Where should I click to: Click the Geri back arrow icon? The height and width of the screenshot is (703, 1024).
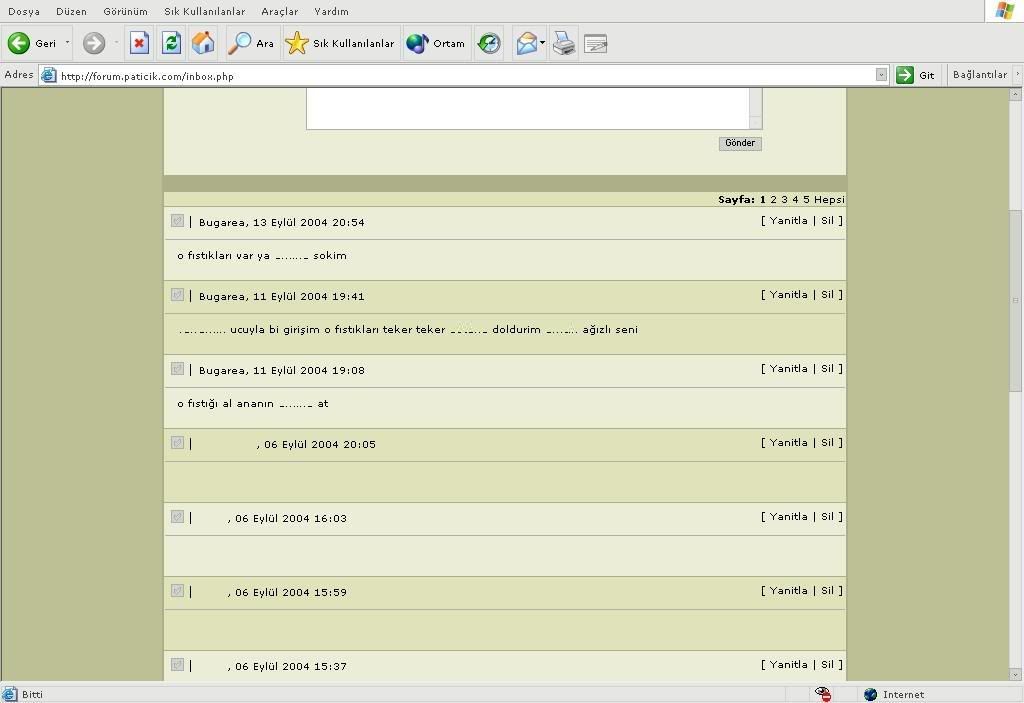18,43
